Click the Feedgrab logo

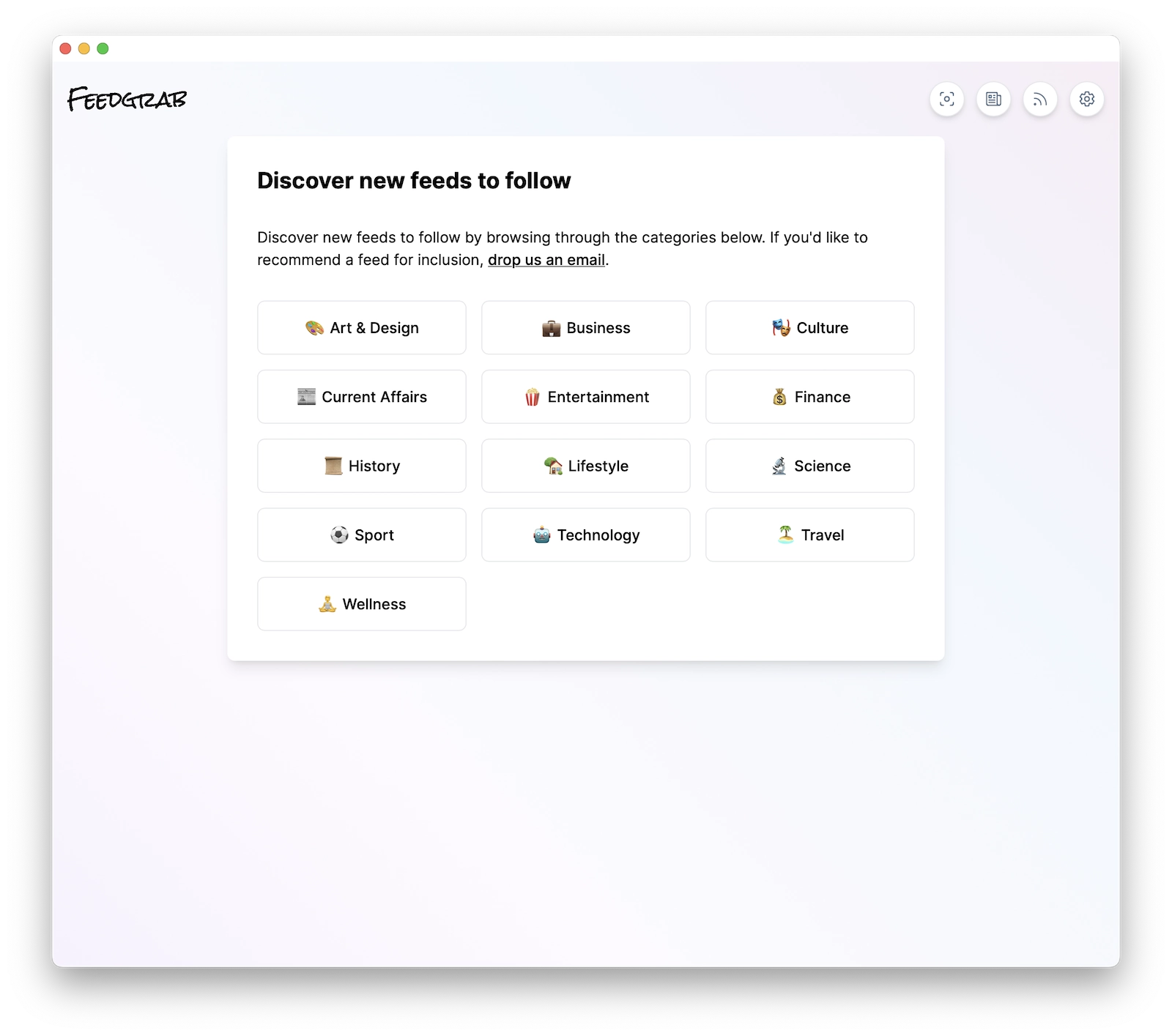(127, 100)
